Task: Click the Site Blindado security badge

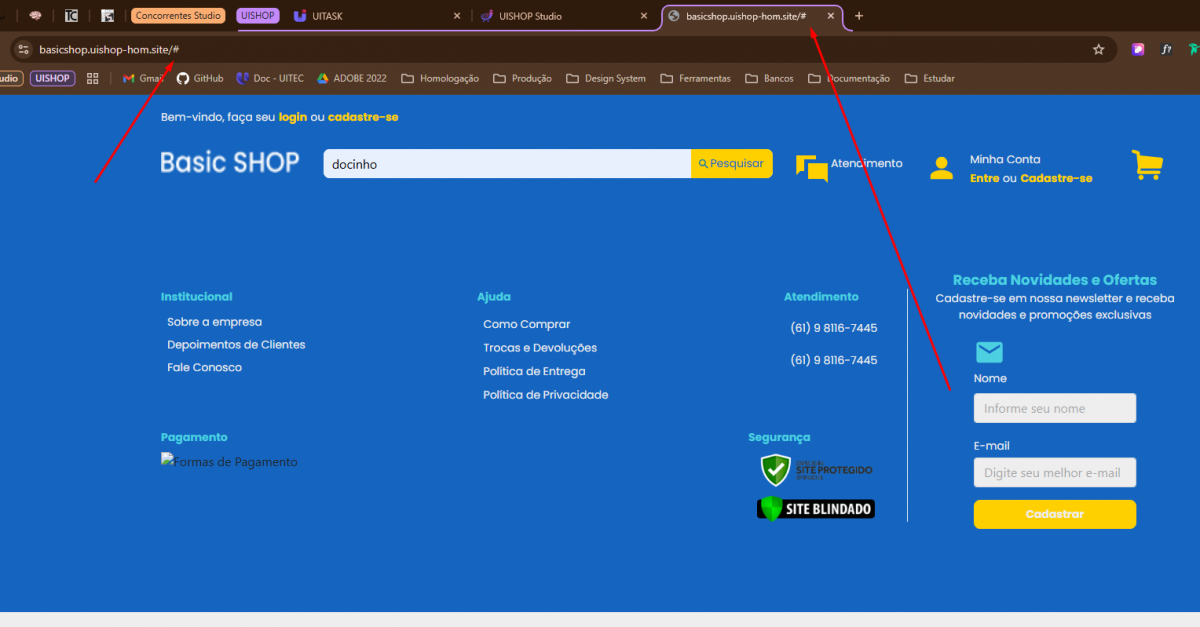Action: click(815, 508)
